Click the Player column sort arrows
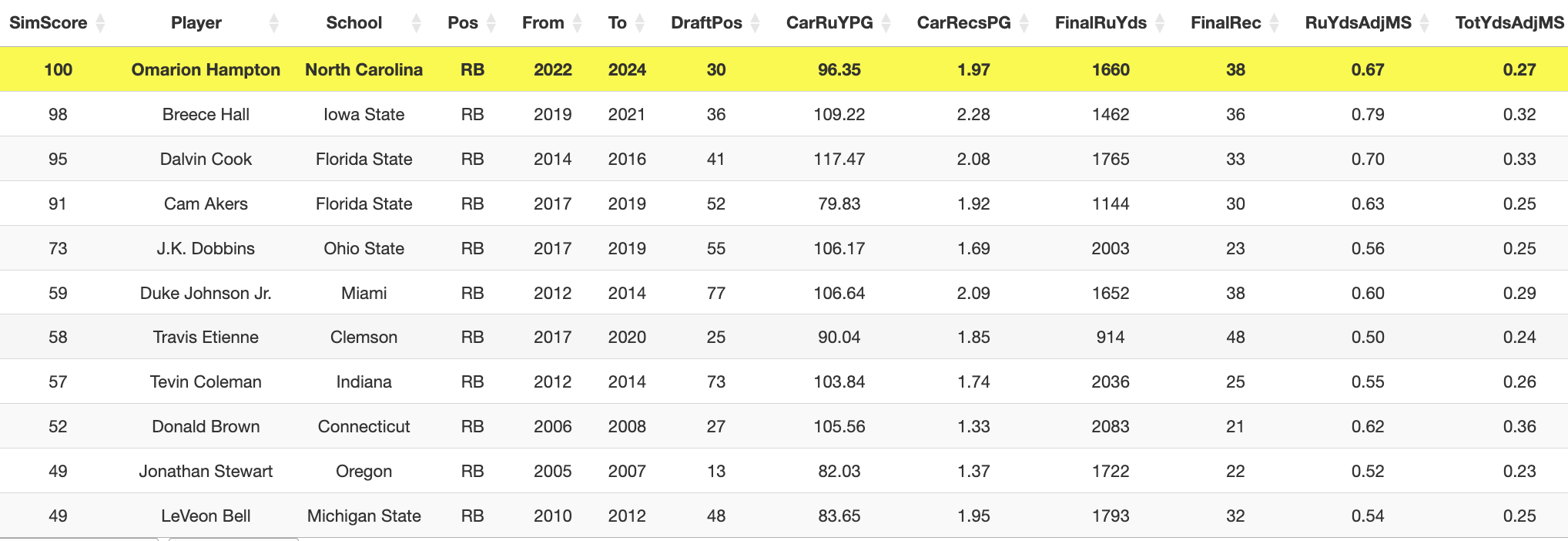This screenshot has width=1568, height=541. tap(273, 23)
